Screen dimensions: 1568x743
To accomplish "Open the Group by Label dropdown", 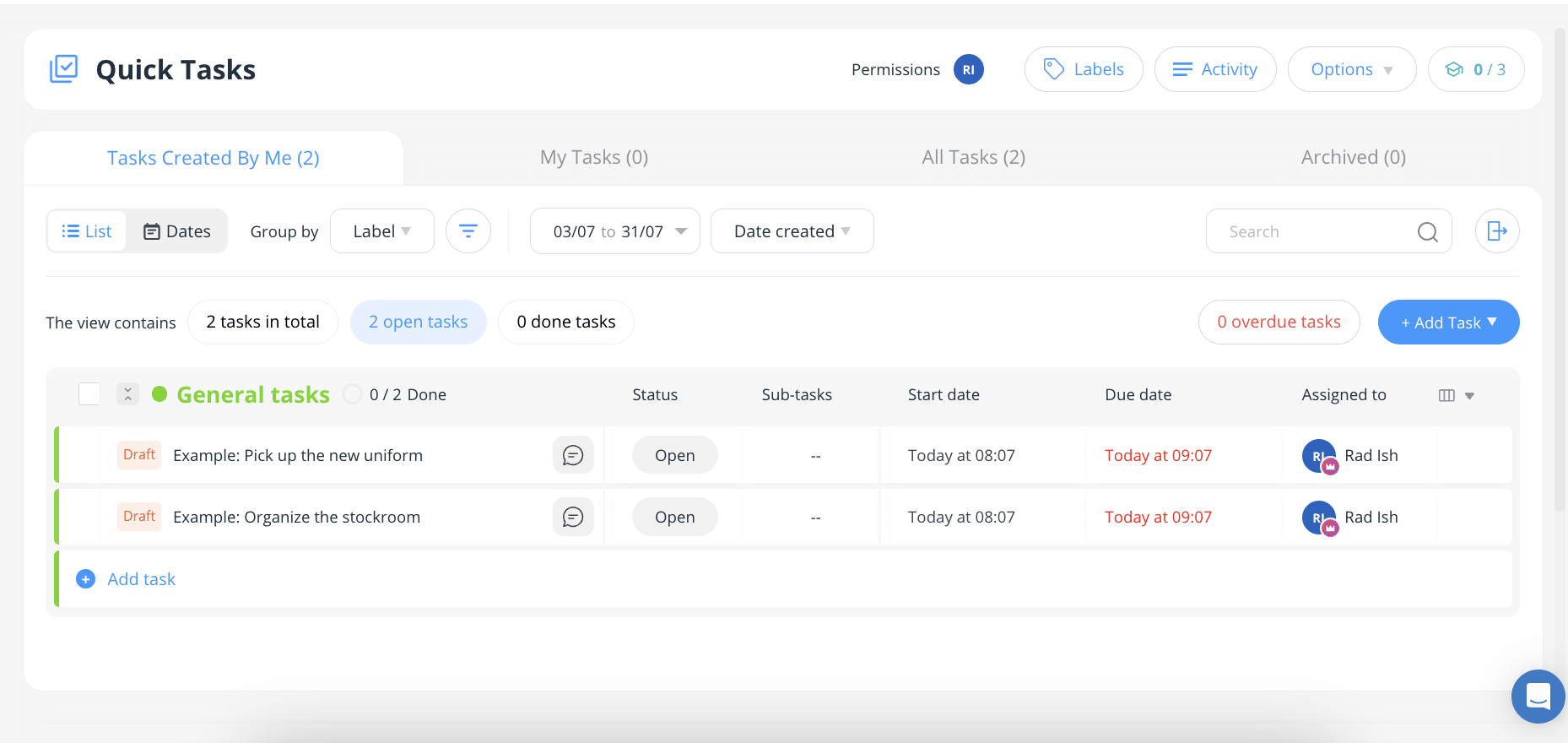I will (x=382, y=231).
